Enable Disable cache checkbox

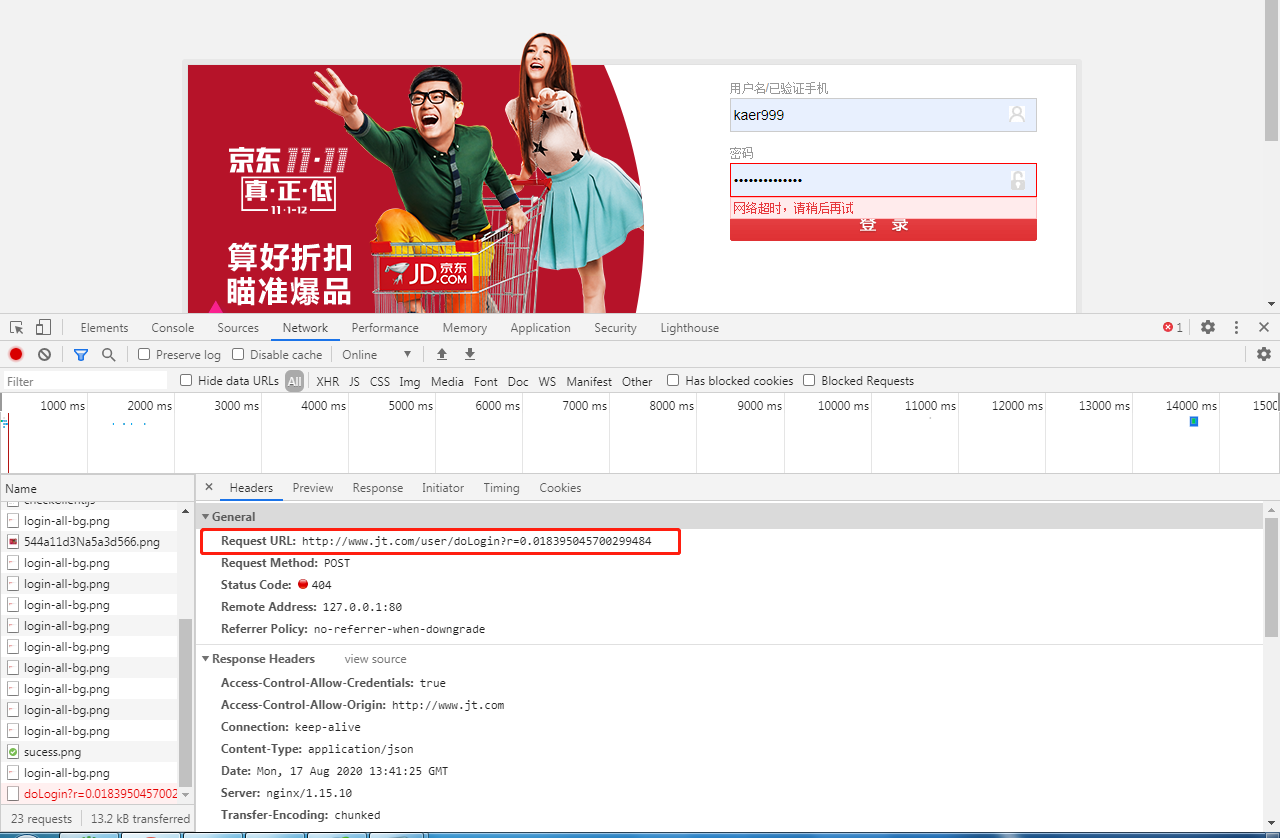238,354
